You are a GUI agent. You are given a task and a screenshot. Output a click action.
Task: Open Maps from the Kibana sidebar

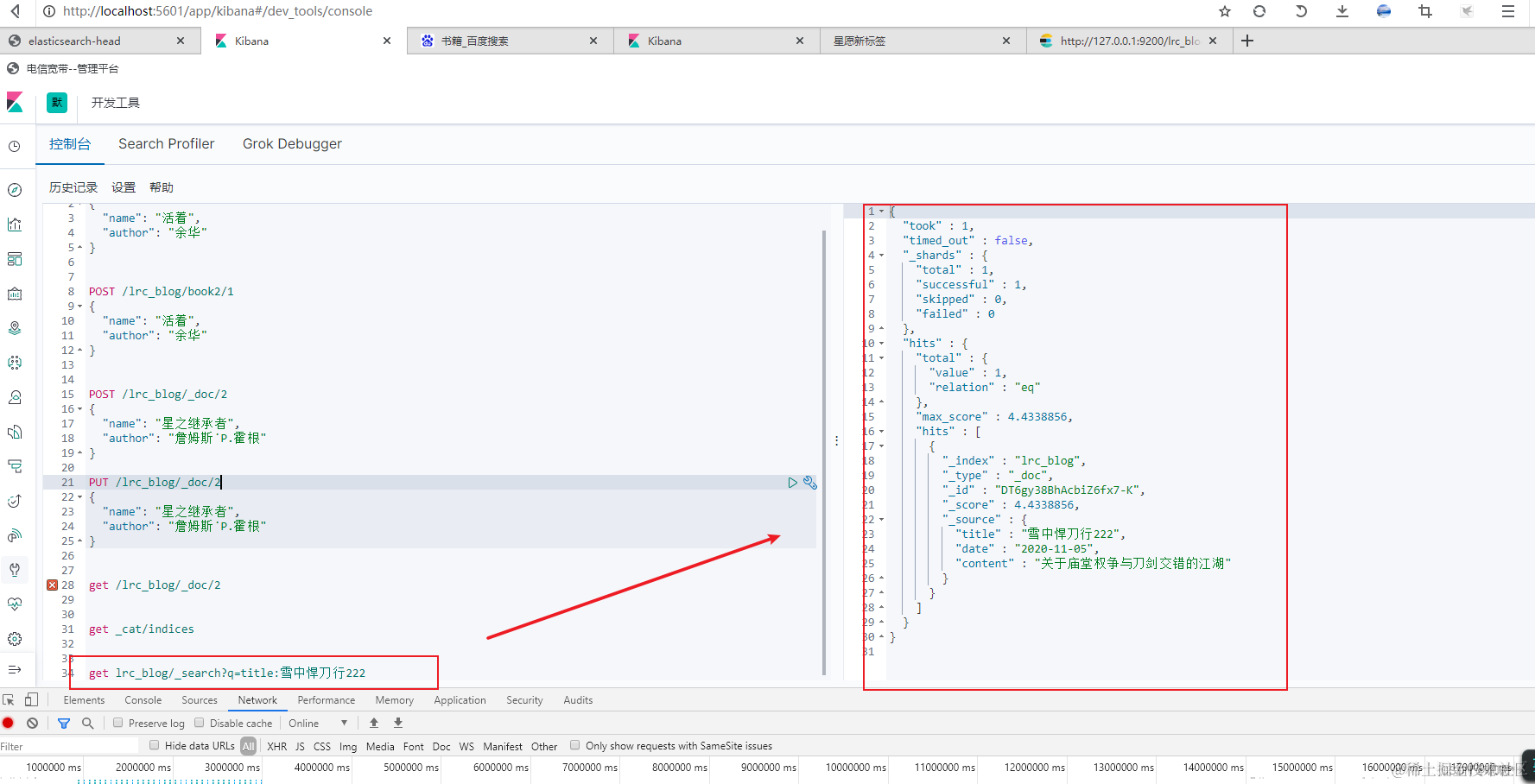point(15,328)
